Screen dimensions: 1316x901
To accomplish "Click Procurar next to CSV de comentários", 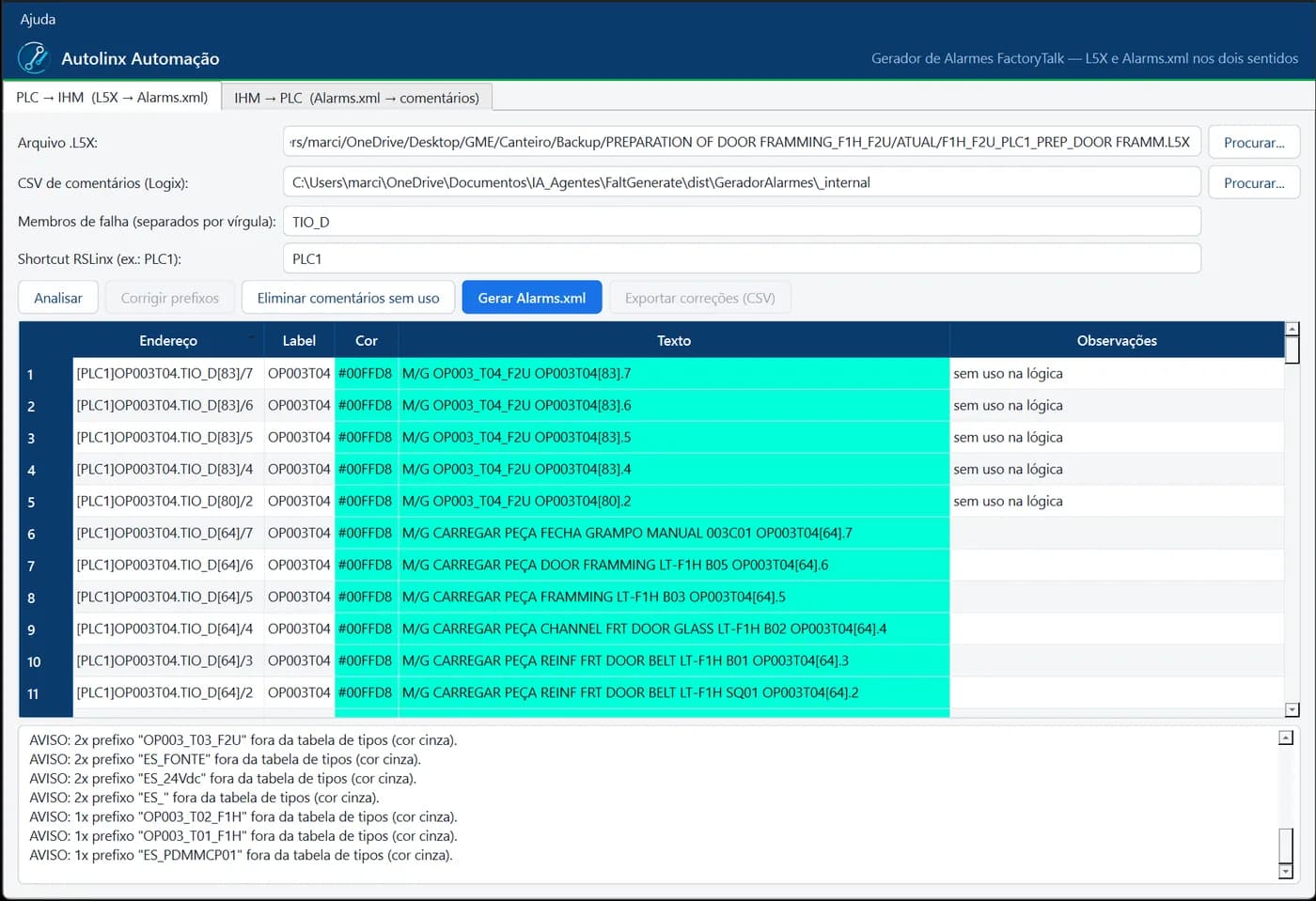I will click(1254, 183).
